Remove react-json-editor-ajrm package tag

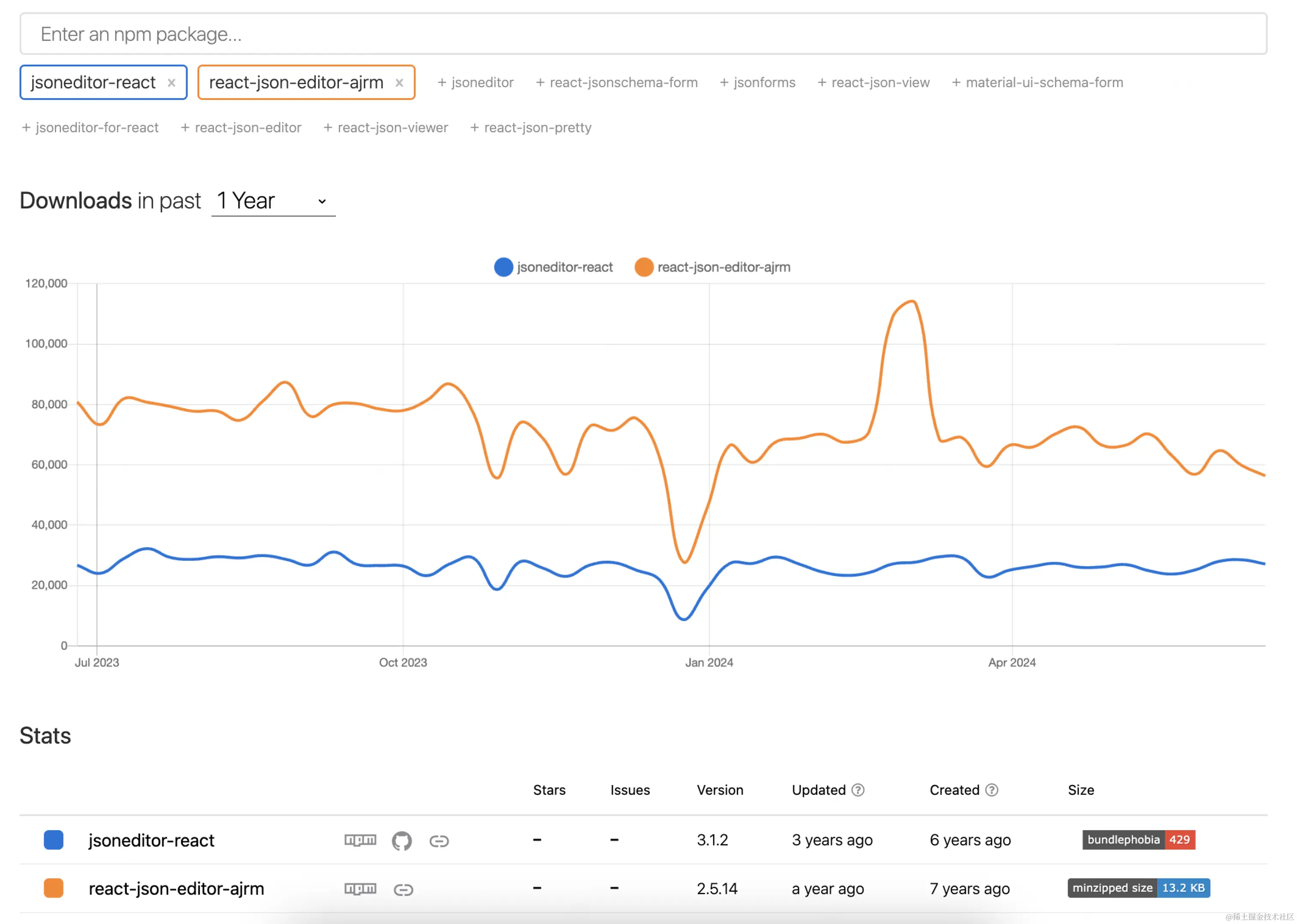point(399,83)
